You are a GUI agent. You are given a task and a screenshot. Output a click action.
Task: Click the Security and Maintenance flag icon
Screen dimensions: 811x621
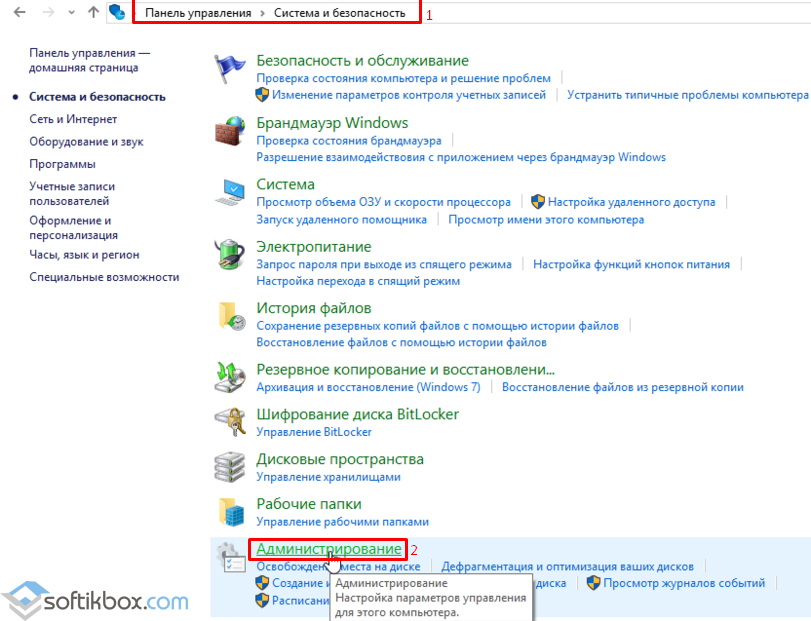pyautogui.click(x=230, y=71)
